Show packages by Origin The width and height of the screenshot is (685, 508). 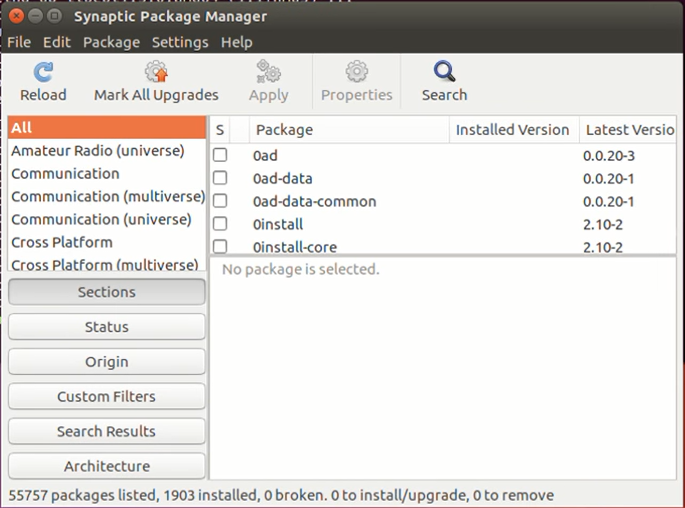coord(107,362)
